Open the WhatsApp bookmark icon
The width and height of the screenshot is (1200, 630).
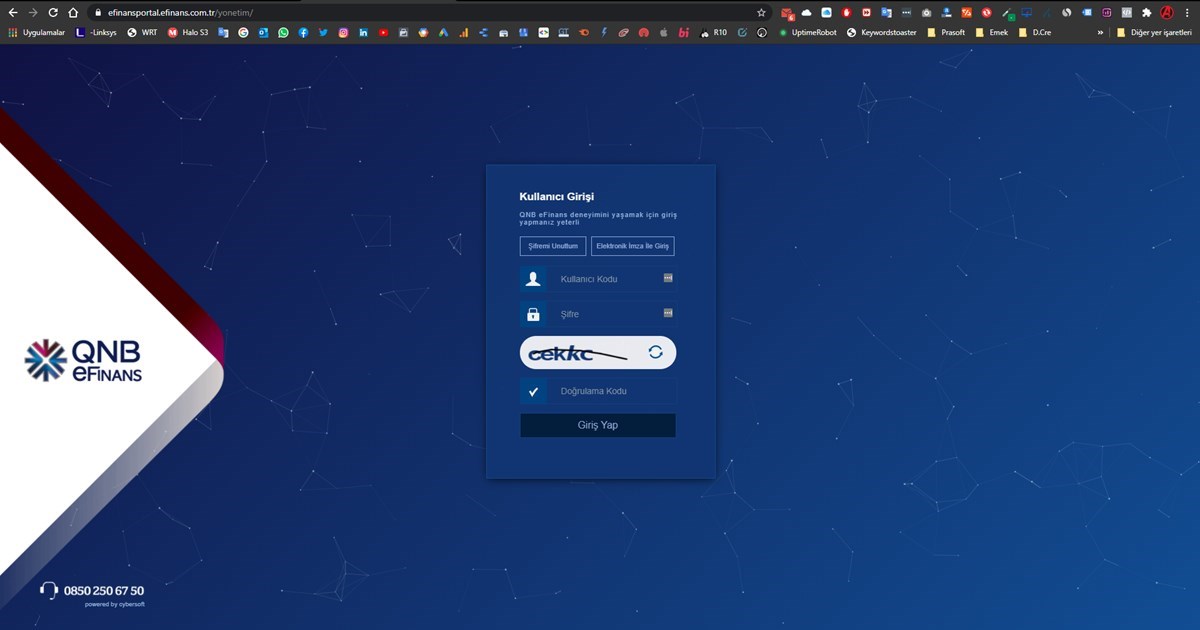tap(283, 32)
